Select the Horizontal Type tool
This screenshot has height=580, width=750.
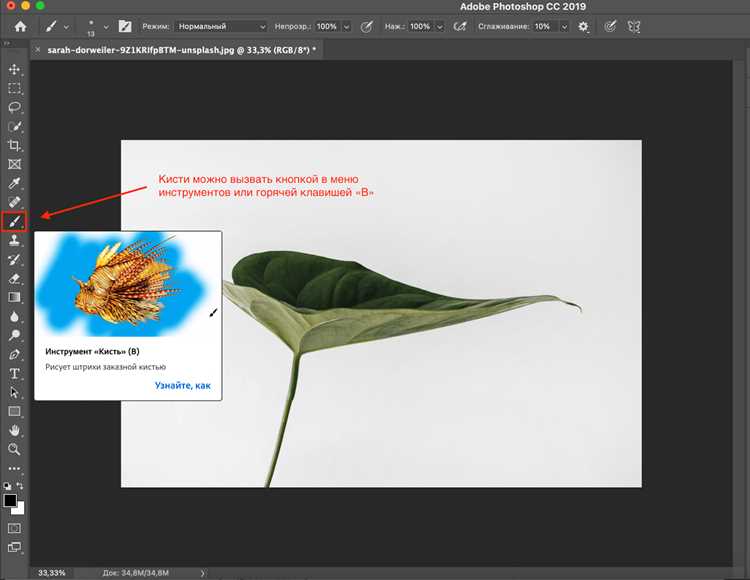point(14,373)
